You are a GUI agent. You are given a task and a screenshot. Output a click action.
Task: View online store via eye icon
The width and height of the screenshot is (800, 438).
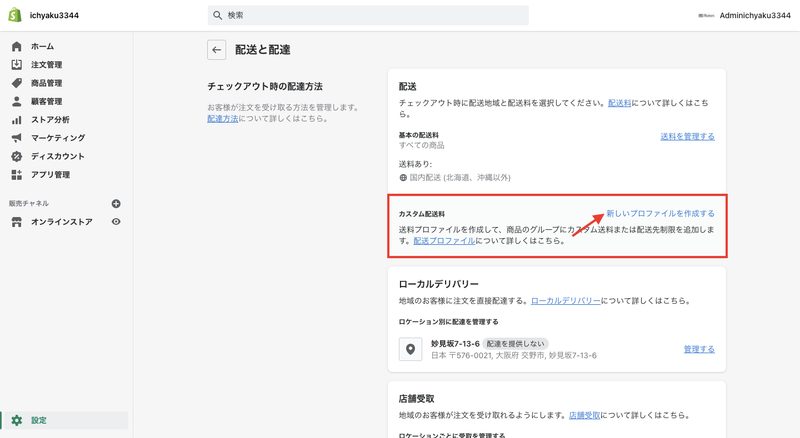click(x=116, y=222)
